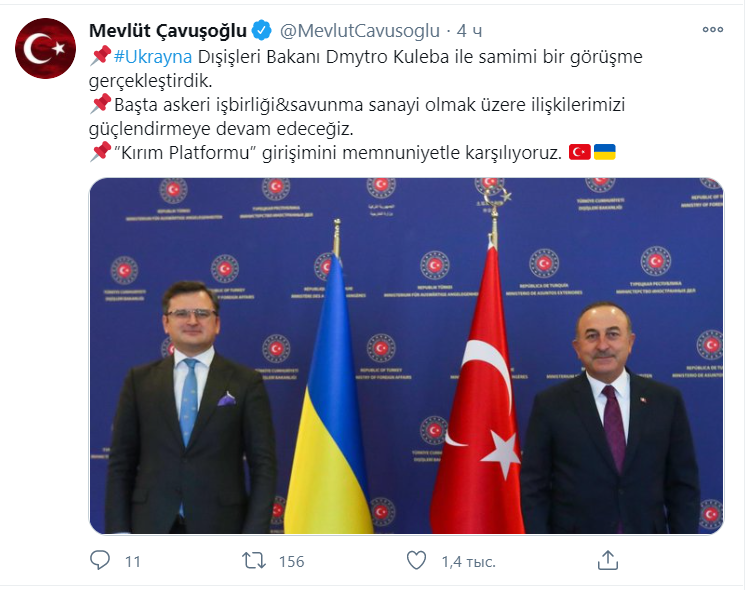Click the Mevlüt Çavuşoğlu display name
The height and width of the screenshot is (590, 747).
coord(168,31)
